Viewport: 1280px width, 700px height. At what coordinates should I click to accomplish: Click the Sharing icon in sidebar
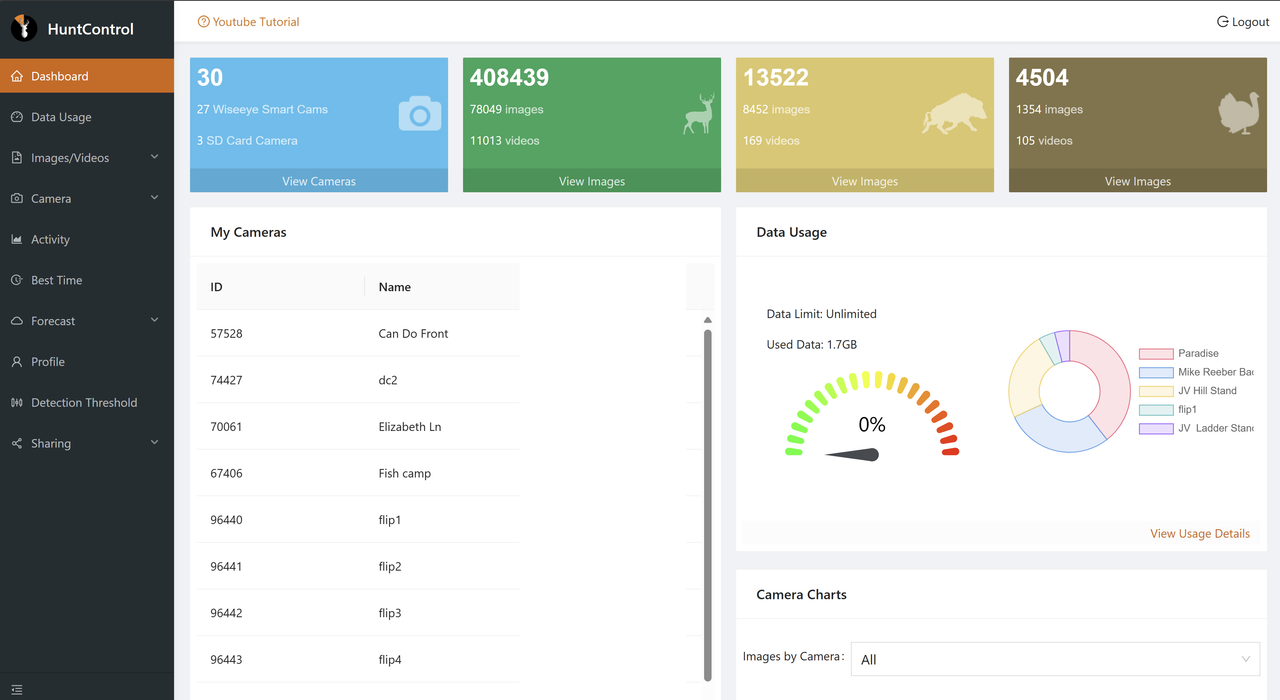click(x=17, y=443)
